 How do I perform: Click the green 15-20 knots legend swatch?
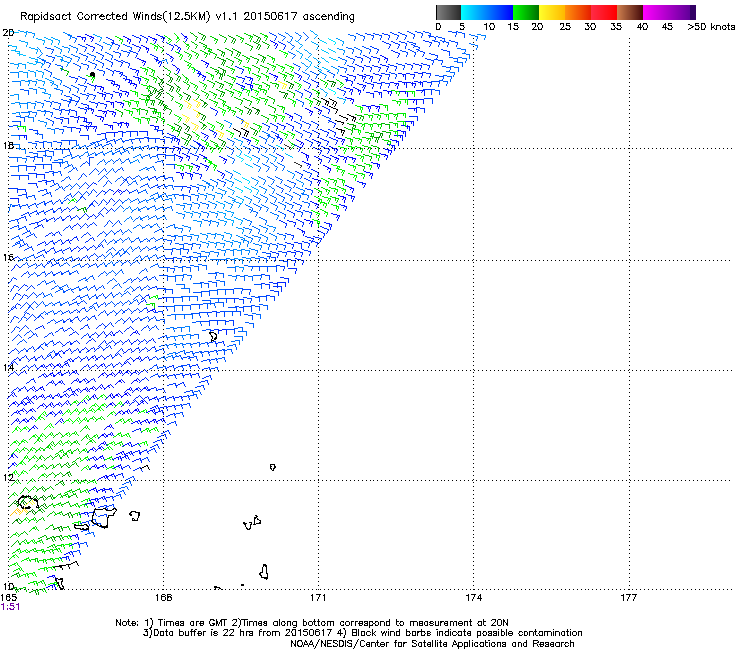[x=526, y=12]
